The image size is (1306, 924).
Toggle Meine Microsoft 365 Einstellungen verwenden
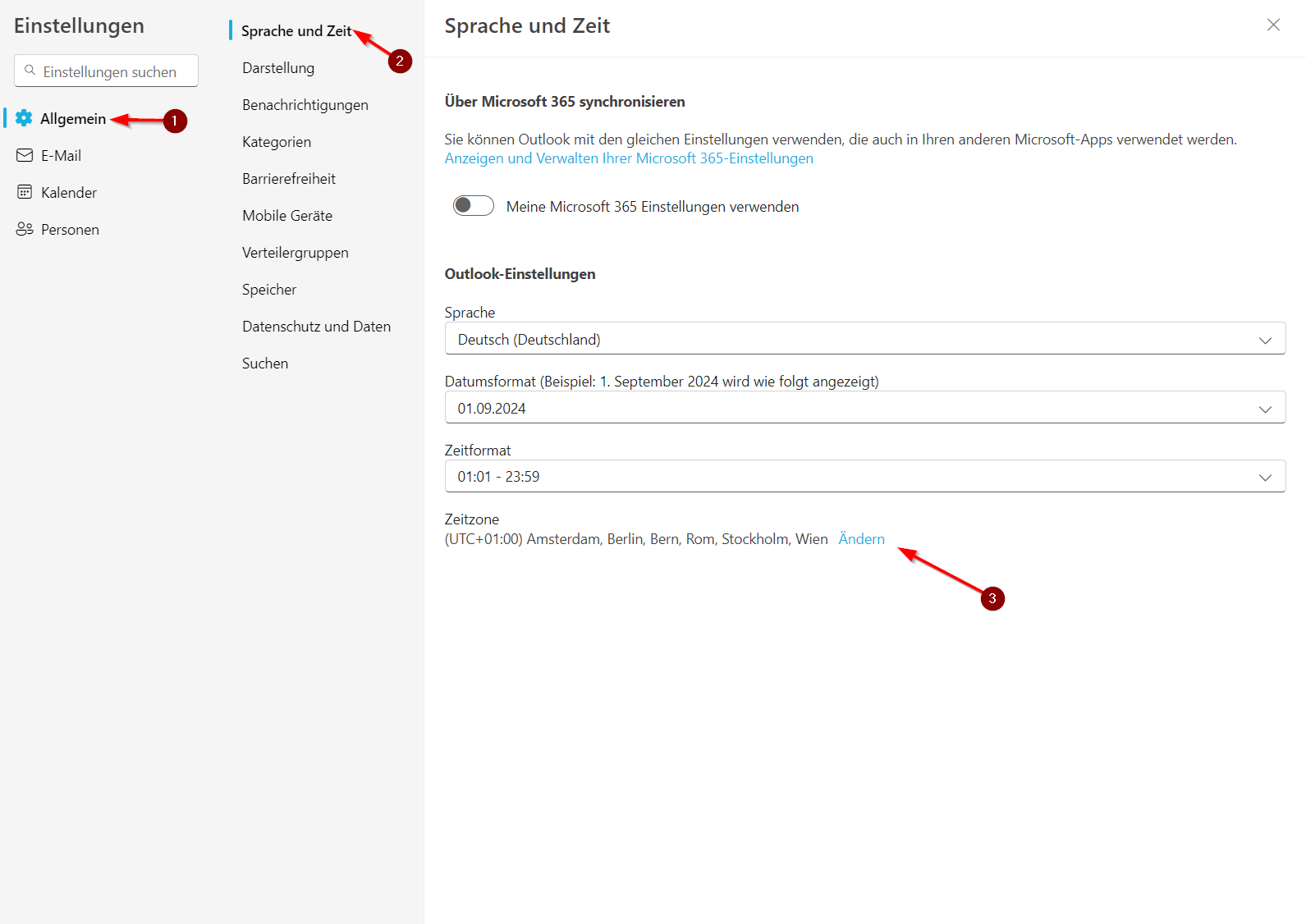[x=474, y=205]
